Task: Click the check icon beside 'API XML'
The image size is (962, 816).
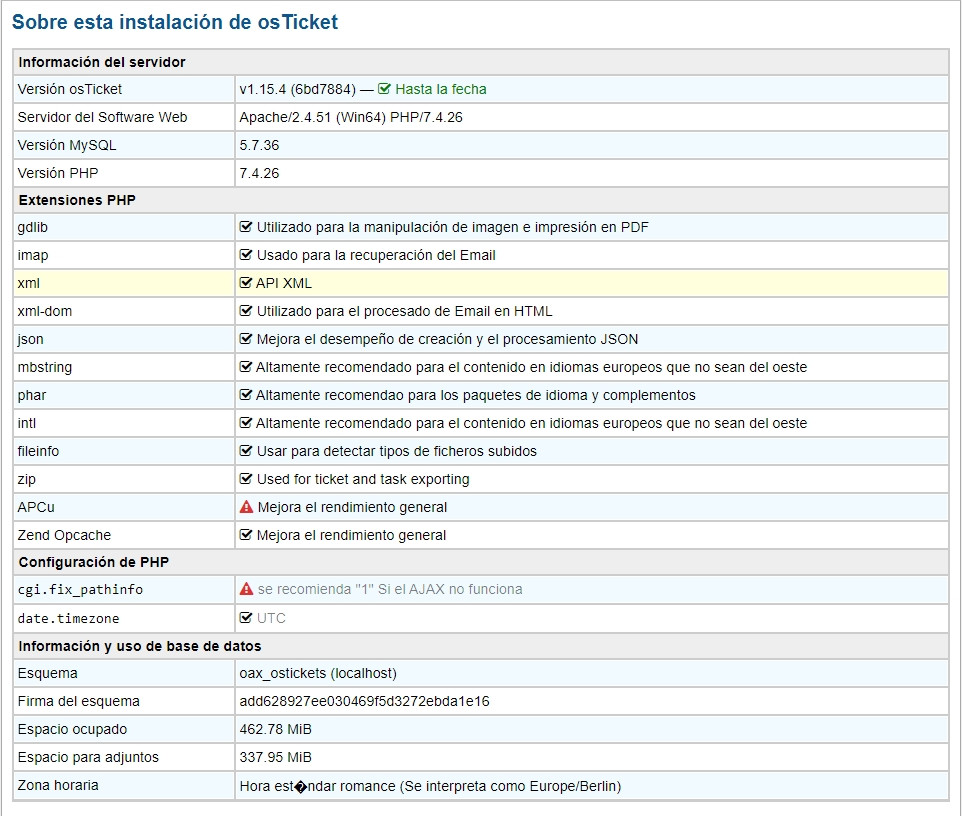Action: tap(245, 283)
